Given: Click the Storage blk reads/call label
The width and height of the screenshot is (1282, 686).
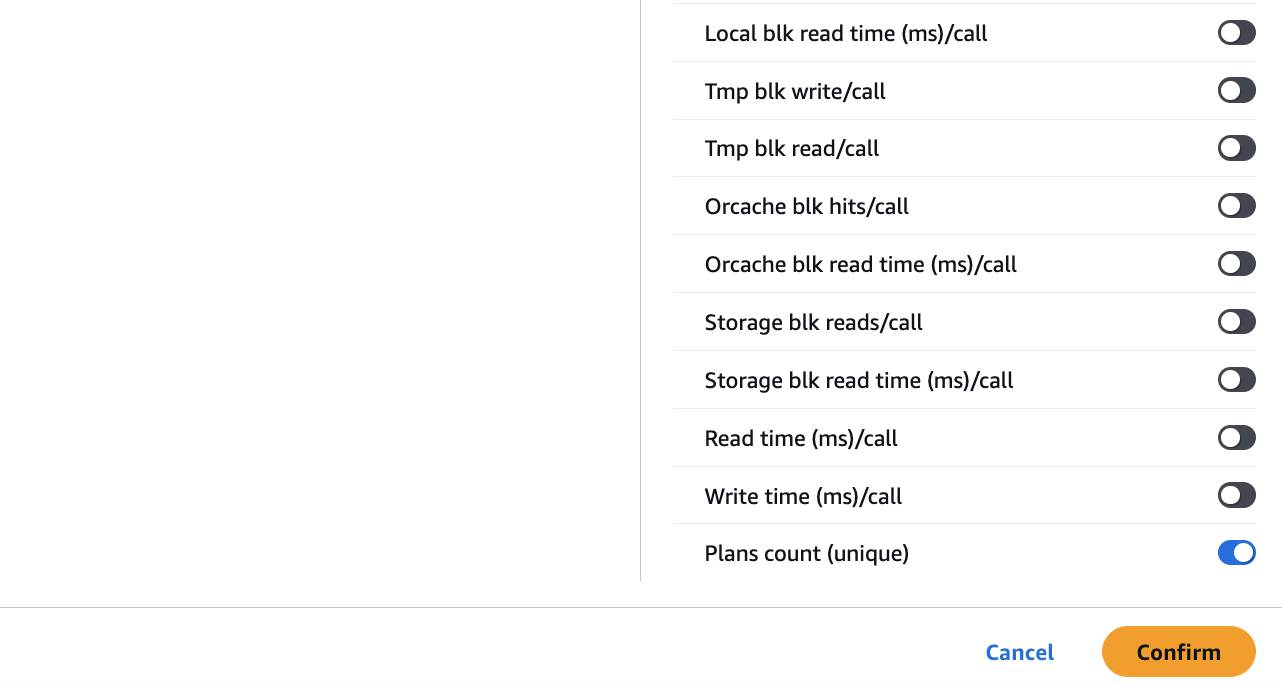Looking at the screenshot, I should pyautogui.click(x=813, y=322).
